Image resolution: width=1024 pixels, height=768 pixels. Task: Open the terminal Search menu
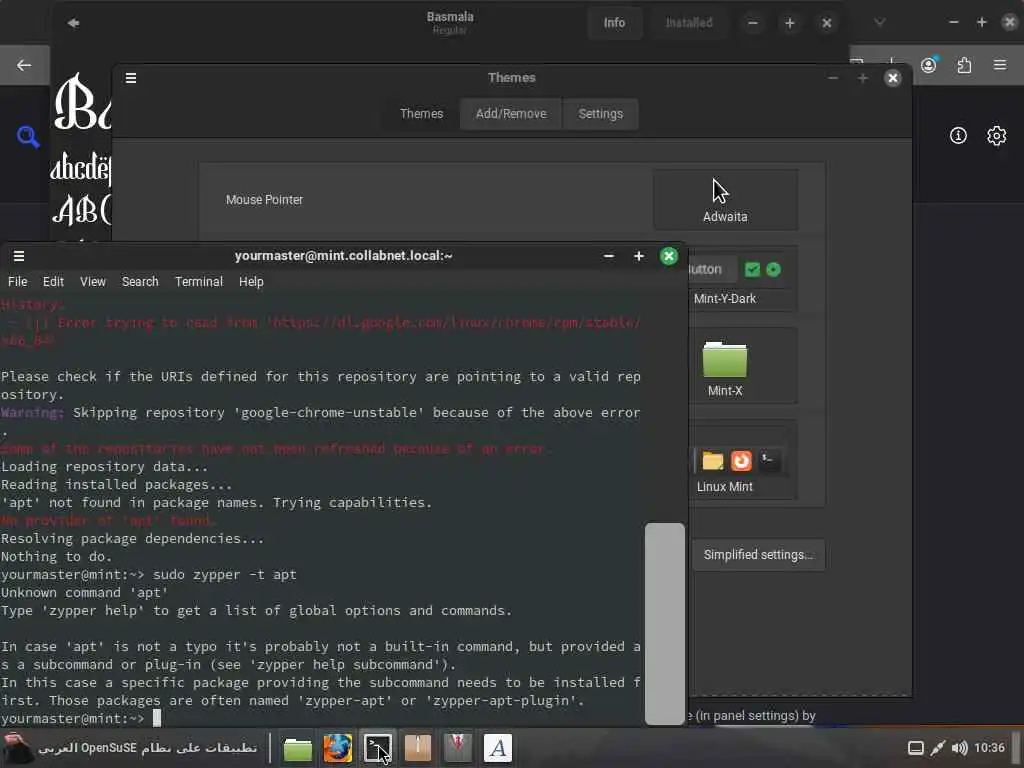click(x=140, y=281)
